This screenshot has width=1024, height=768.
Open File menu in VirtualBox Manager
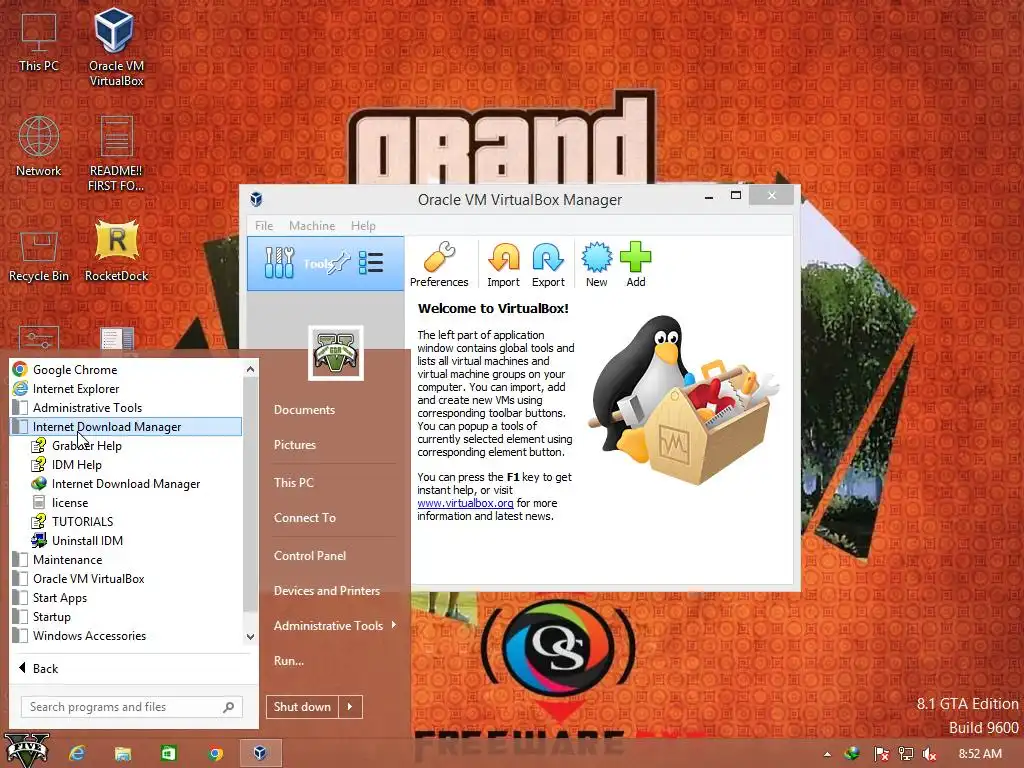(x=264, y=225)
